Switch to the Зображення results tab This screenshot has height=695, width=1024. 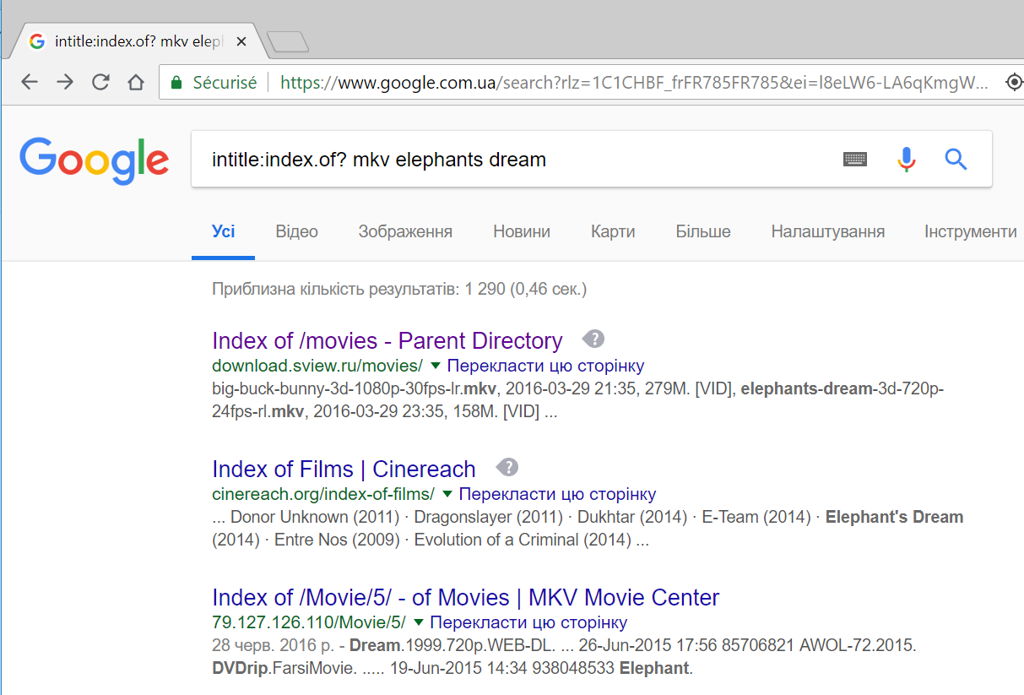click(405, 231)
